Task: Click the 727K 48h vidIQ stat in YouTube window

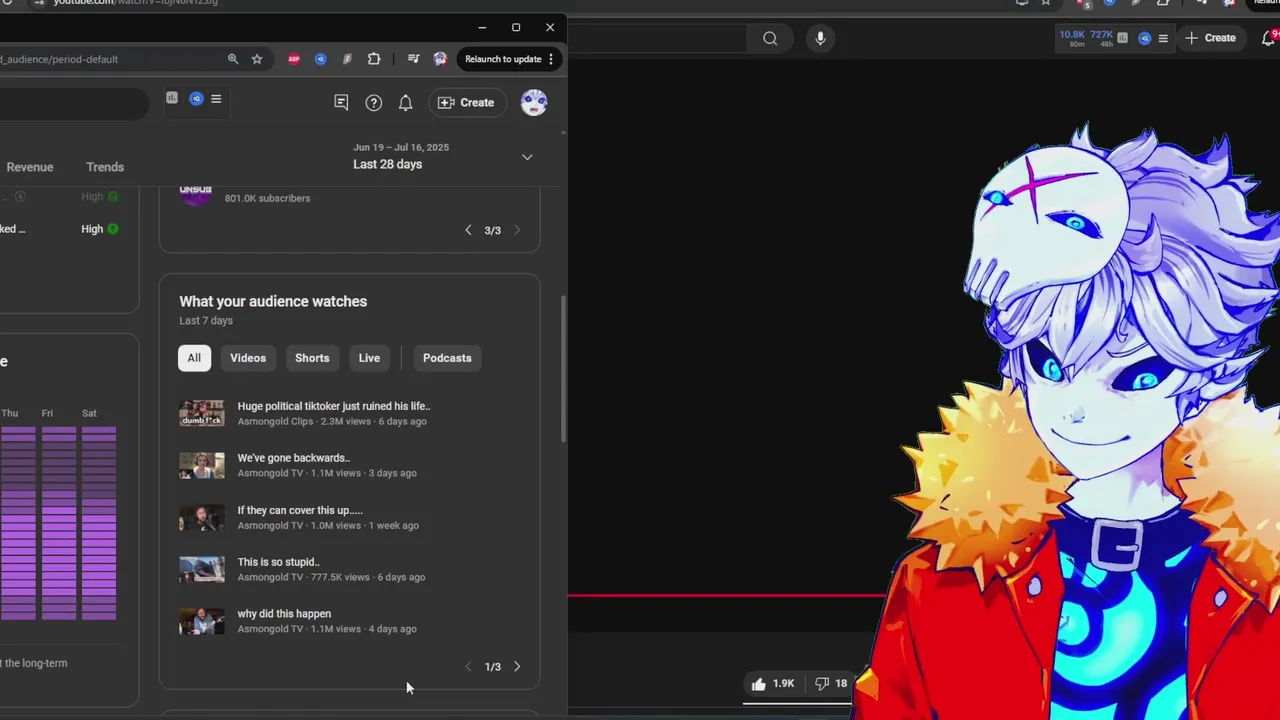Action: pyautogui.click(x=1101, y=39)
